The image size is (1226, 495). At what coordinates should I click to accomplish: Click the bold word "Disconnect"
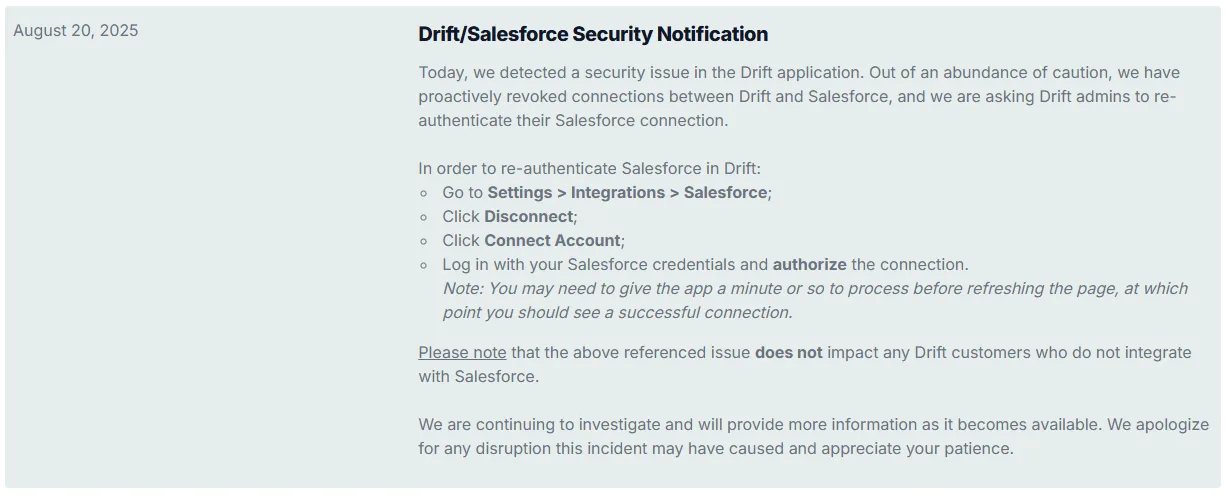coord(528,217)
